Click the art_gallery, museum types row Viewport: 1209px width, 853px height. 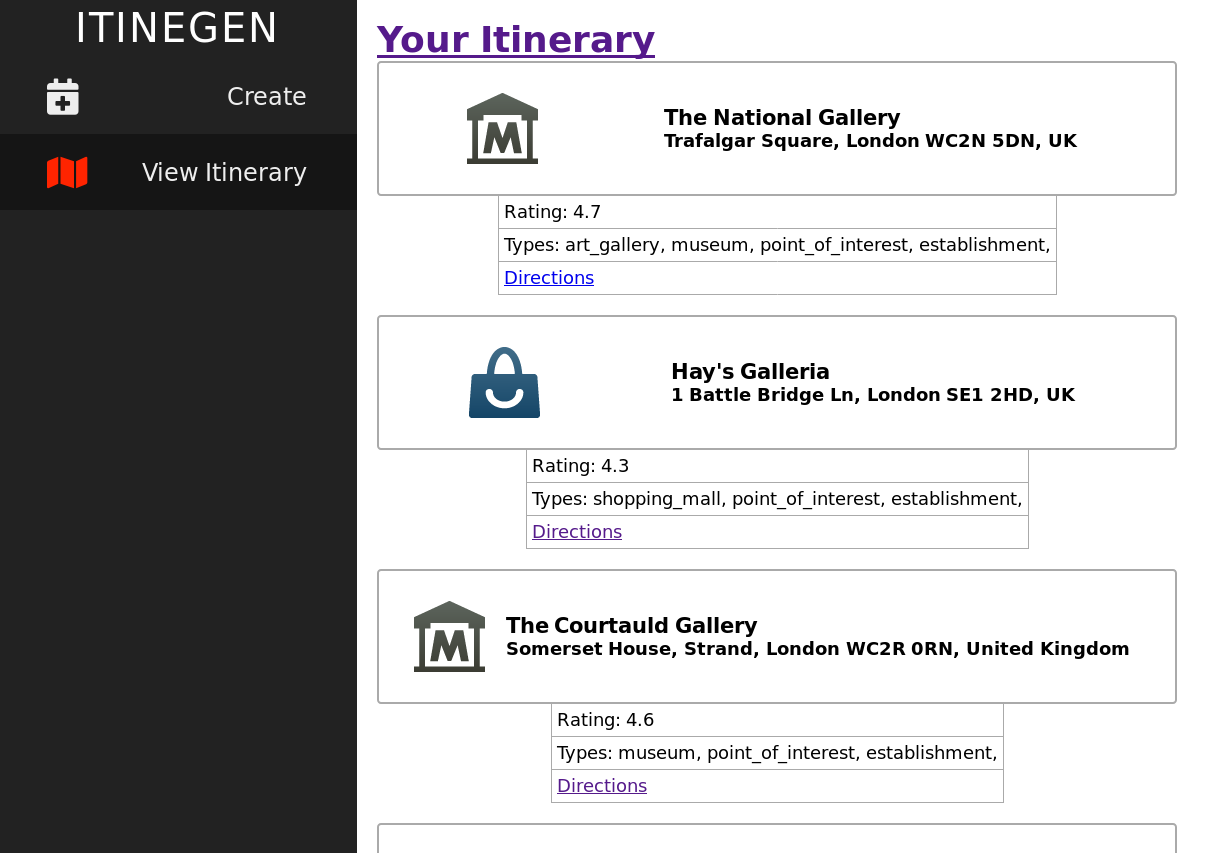coord(777,245)
